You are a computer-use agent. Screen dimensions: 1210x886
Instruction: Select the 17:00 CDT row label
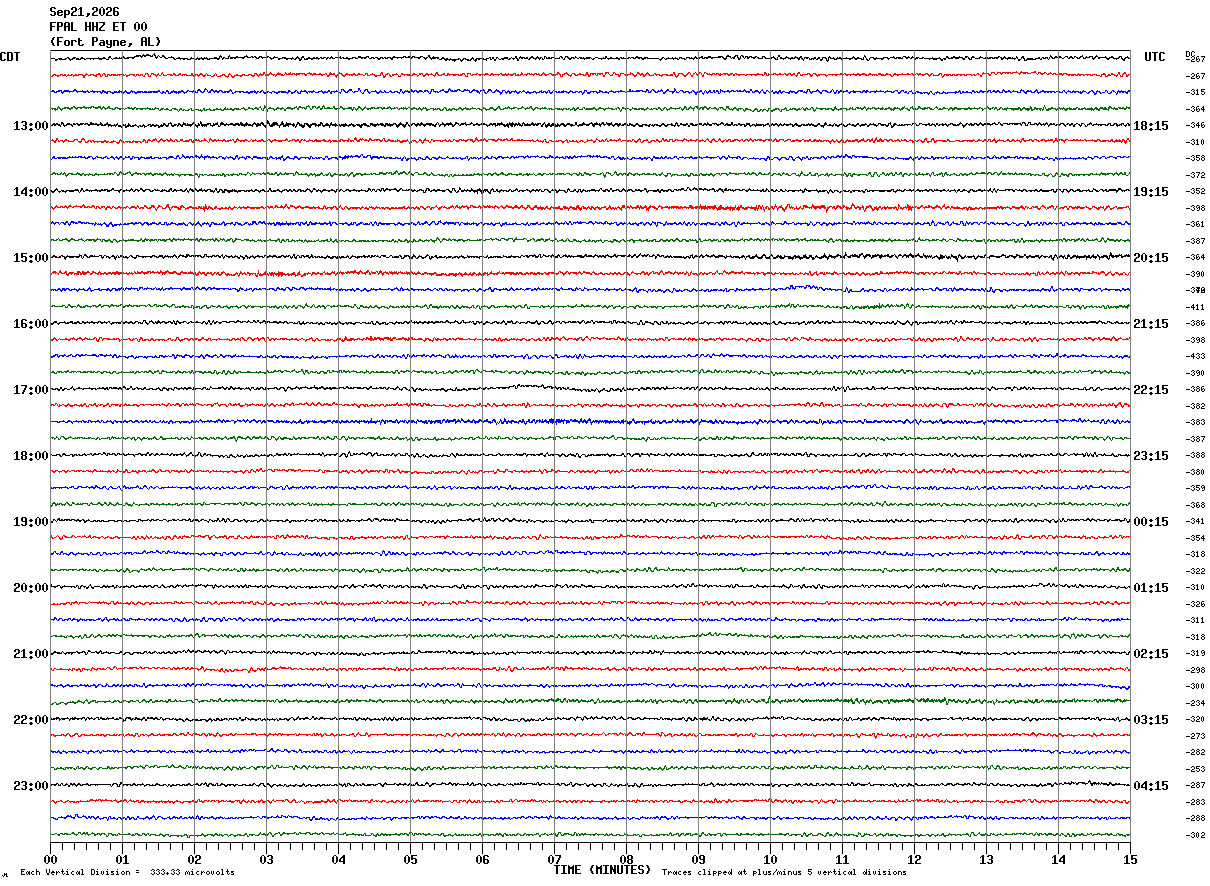31,390
